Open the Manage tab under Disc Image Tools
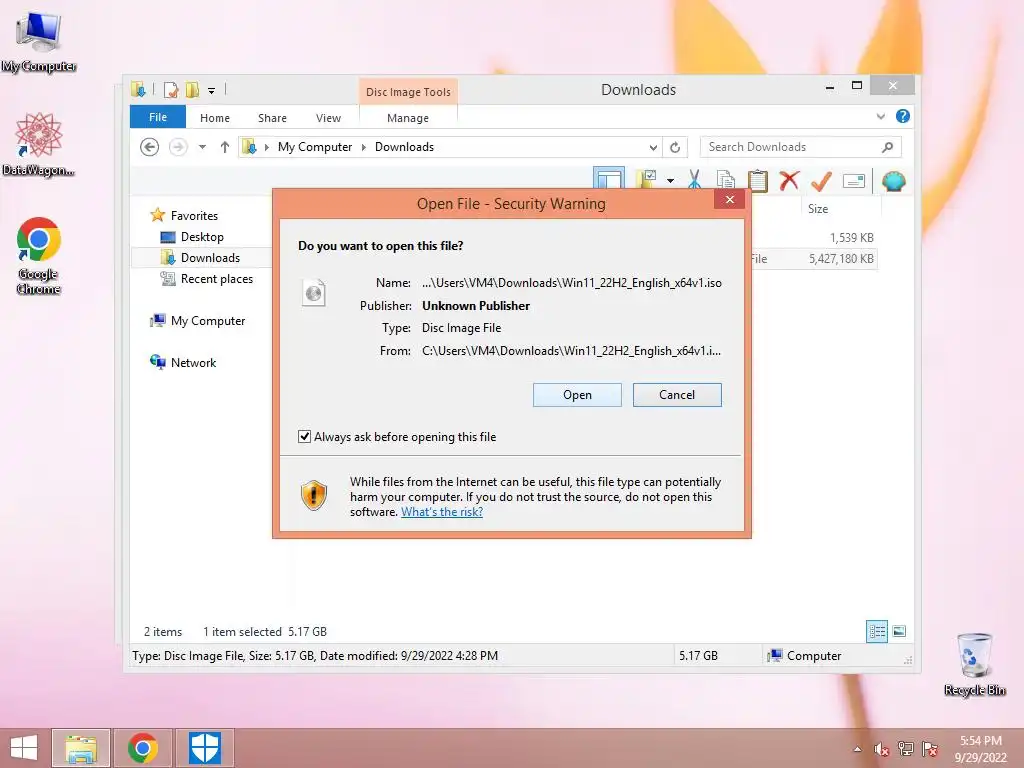The image size is (1024, 768). point(408,118)
